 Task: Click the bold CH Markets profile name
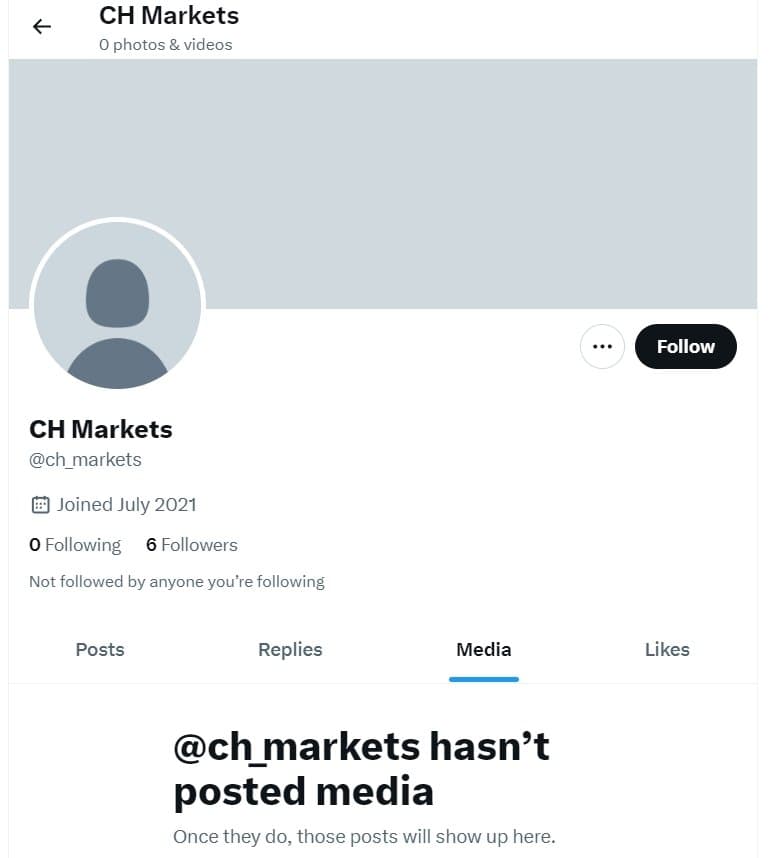tap(101, 429)
